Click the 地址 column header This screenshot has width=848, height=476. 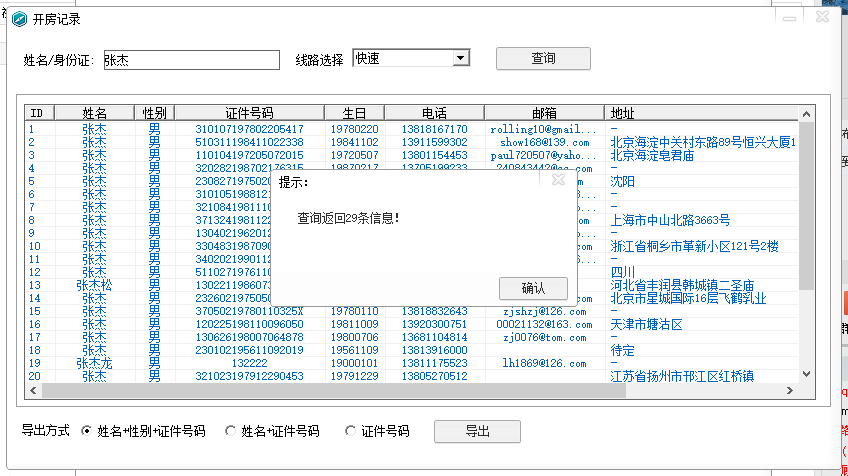tap(701, 113)
